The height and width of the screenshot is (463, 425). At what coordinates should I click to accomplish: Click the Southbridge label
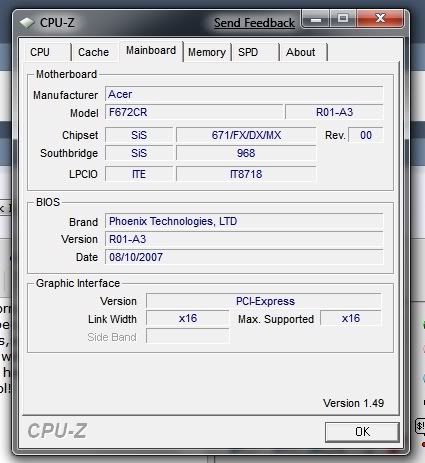[69, 153]
